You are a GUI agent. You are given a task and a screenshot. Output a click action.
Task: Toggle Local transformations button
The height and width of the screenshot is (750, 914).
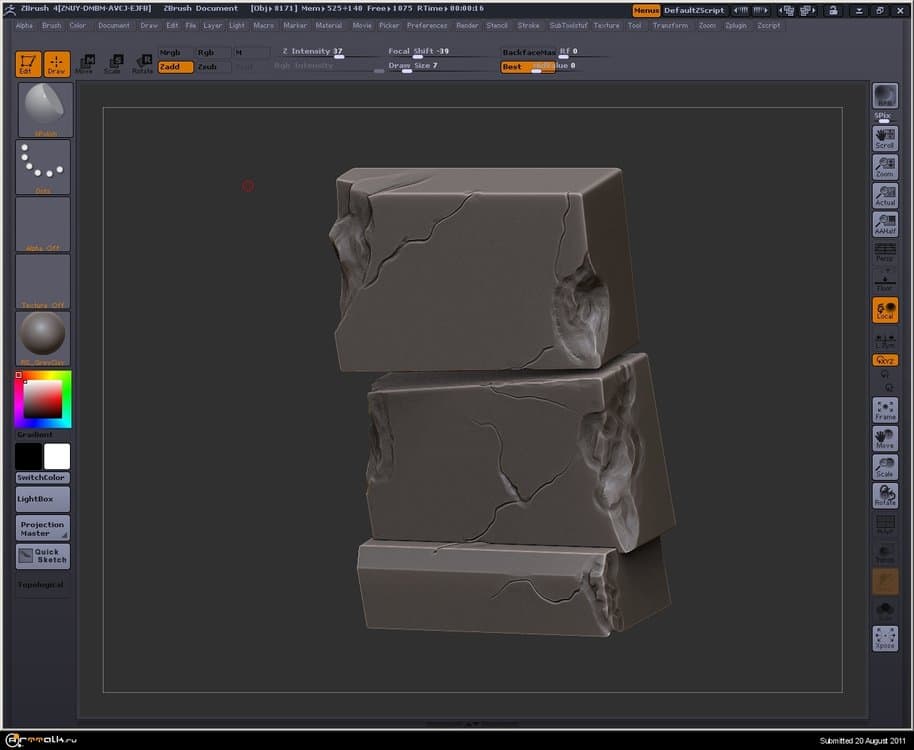click(x=884, y=310)
